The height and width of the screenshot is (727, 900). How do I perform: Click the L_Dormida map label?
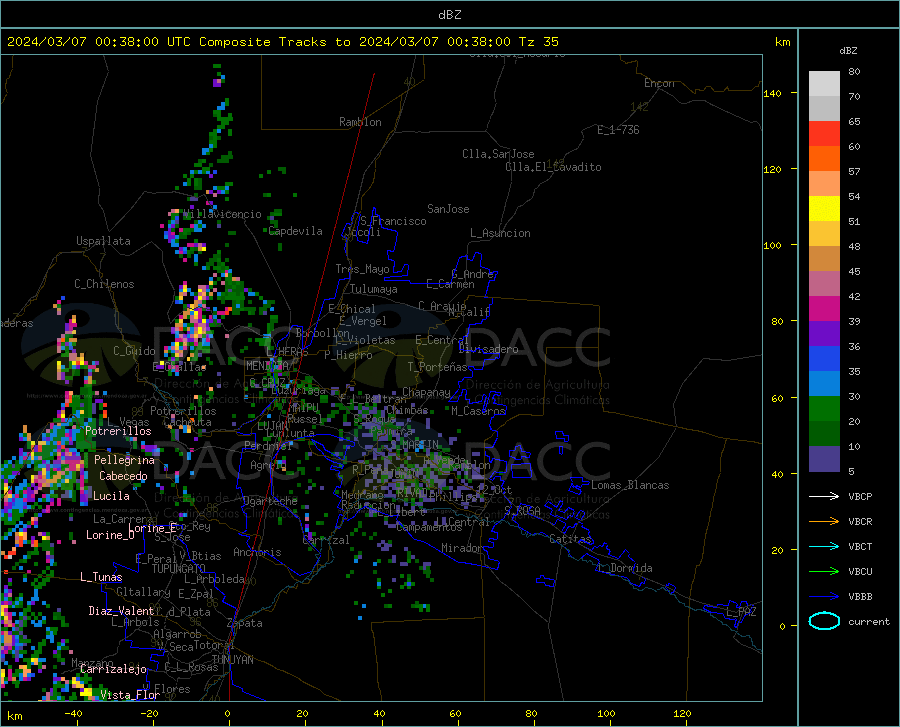(625, 568)
